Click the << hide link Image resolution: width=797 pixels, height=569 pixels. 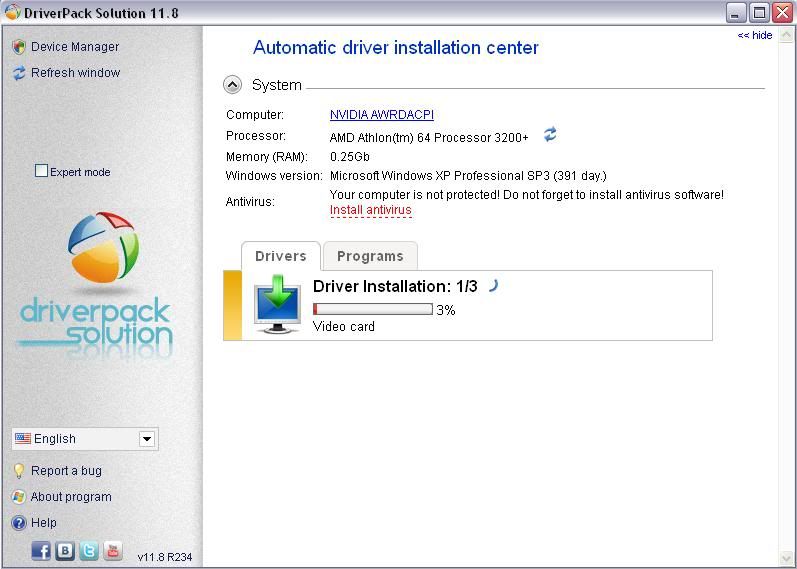coord(755,35)
